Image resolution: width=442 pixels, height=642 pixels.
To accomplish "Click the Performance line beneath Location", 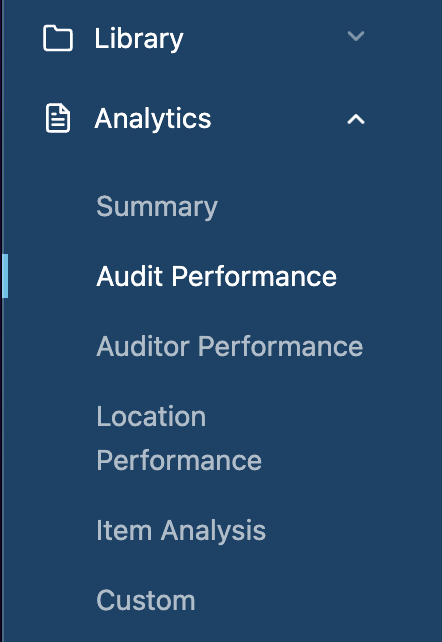I will pos(179,461).
